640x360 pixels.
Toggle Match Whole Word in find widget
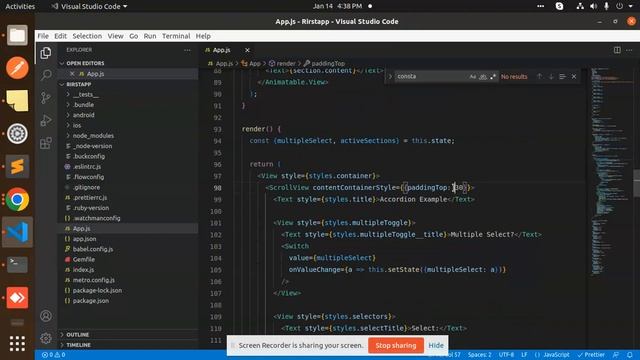tap(483, 76)
